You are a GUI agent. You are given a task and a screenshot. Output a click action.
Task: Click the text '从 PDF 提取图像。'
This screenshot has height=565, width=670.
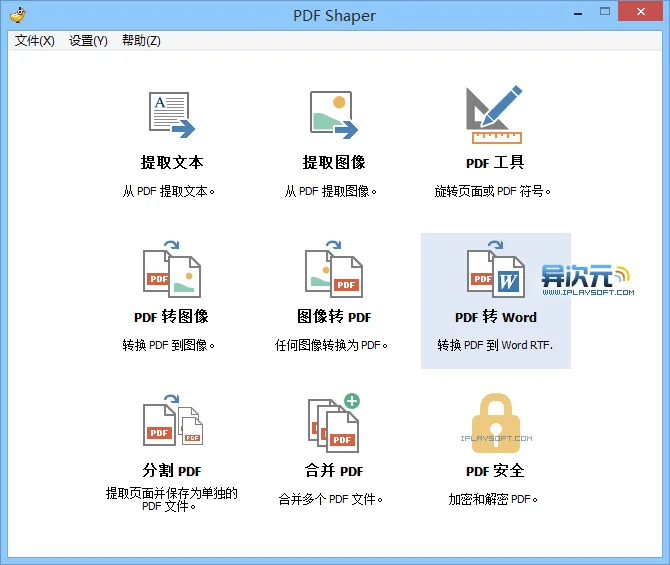331,191
